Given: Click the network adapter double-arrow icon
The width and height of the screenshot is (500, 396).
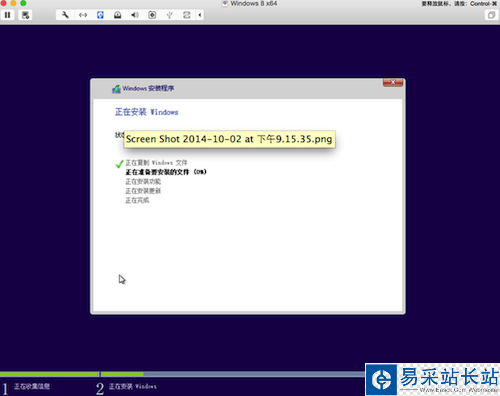Looking at the screenshot, I should click(83, 15).
